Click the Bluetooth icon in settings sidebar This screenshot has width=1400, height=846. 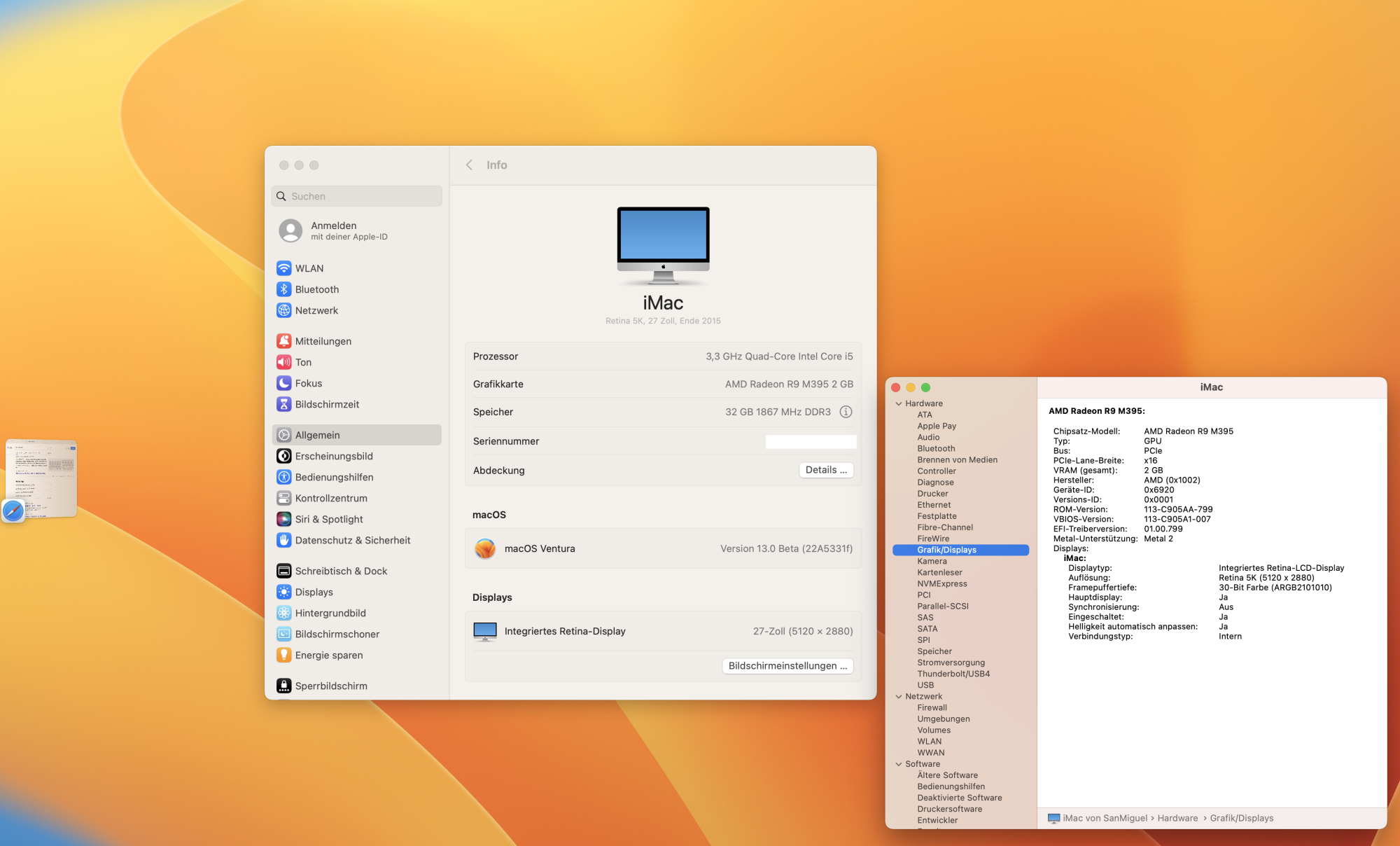(x=283, y=289)
